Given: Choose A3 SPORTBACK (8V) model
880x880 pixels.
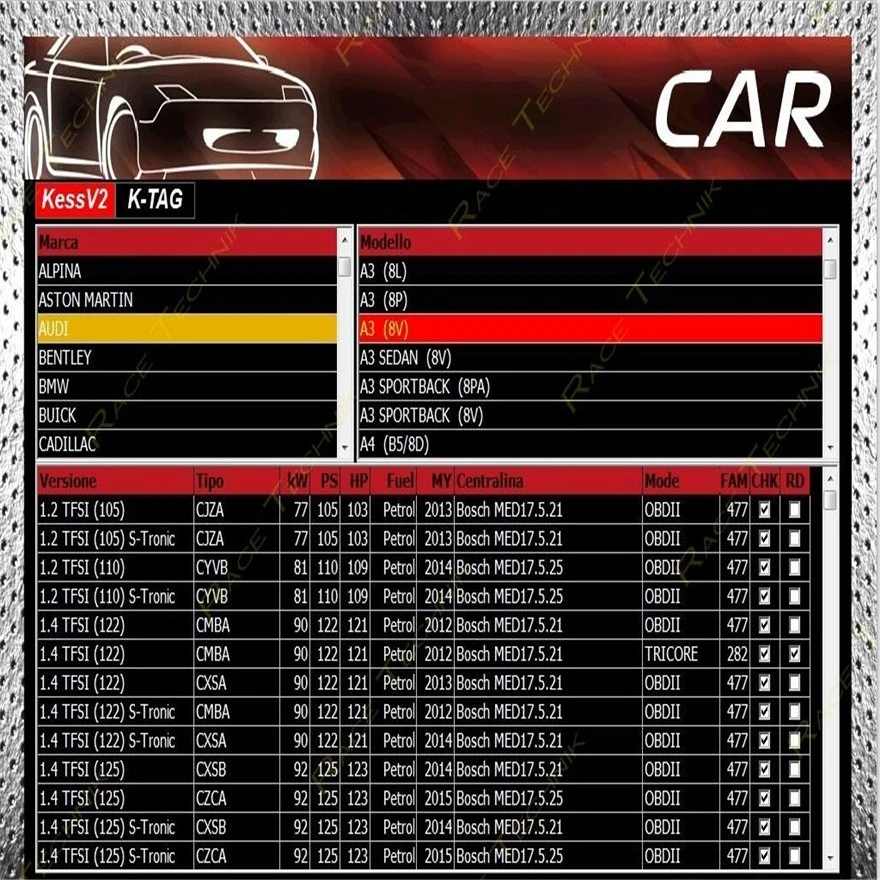Looking at the screenshot, I should pyautogui.click(x=590, y=415).
